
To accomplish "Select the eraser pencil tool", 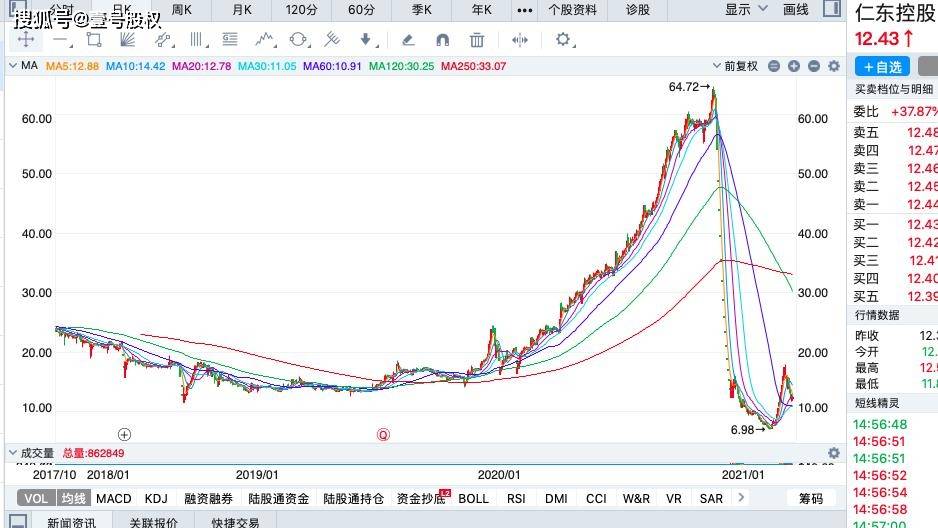I will tap(407, 40).
